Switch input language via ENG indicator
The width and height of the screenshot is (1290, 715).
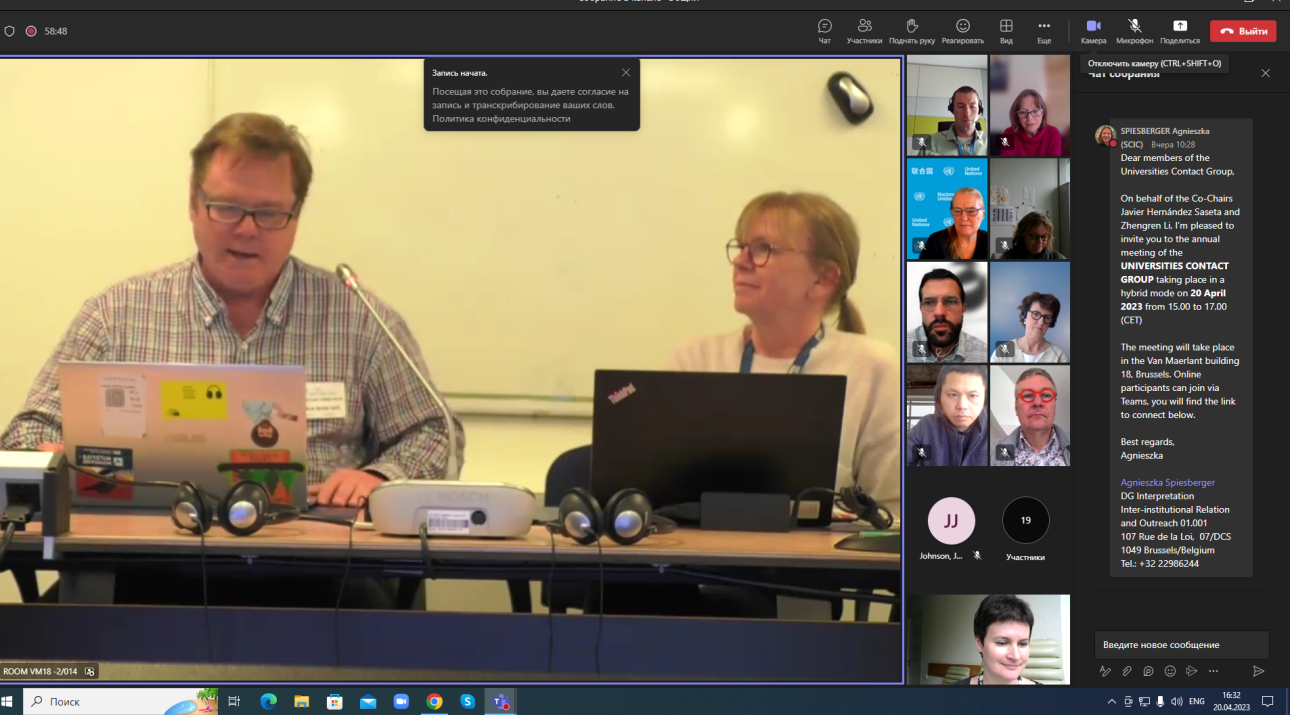1196,701
